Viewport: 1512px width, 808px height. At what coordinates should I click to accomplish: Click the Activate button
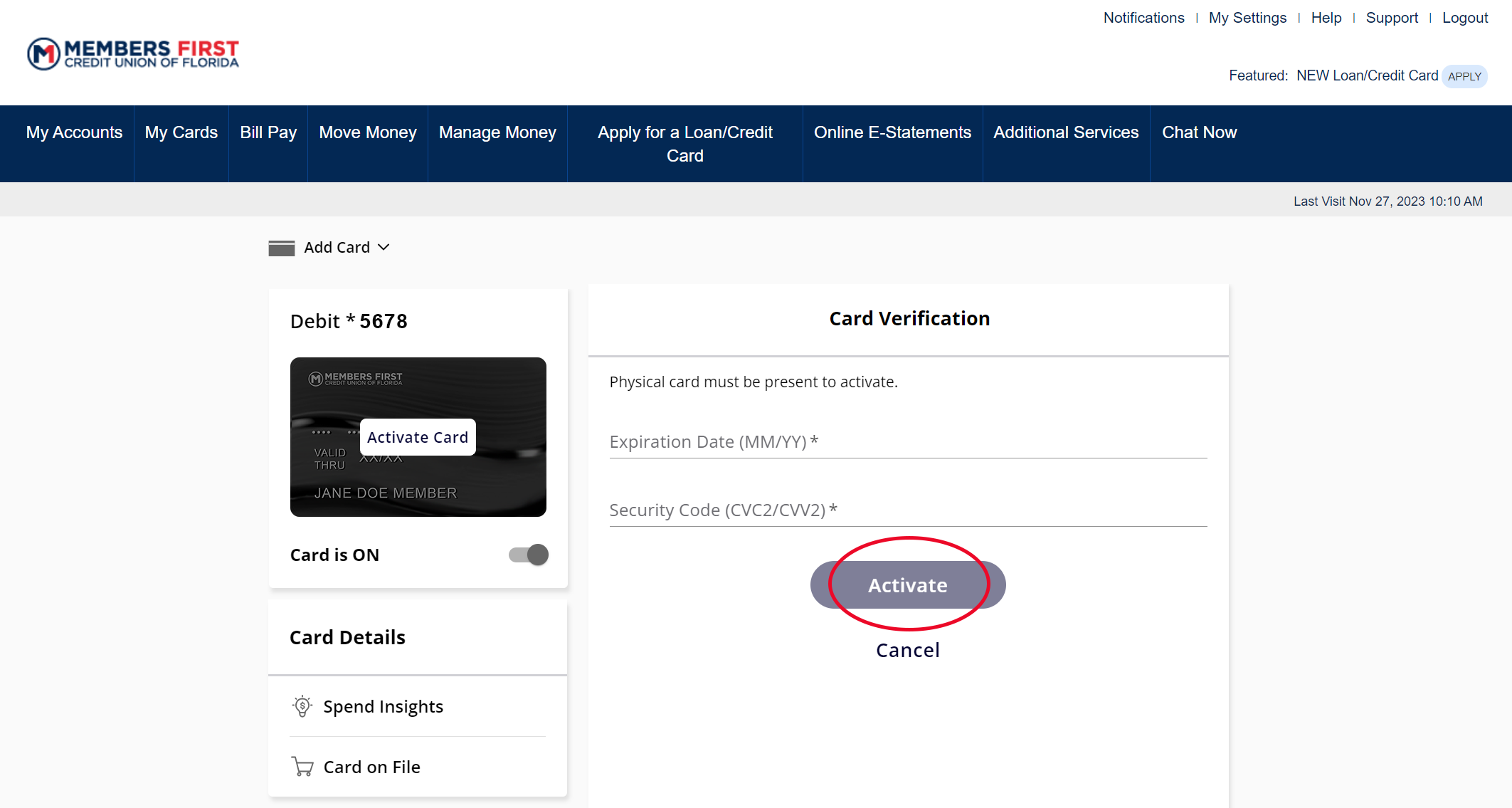(x=907, y=585)
